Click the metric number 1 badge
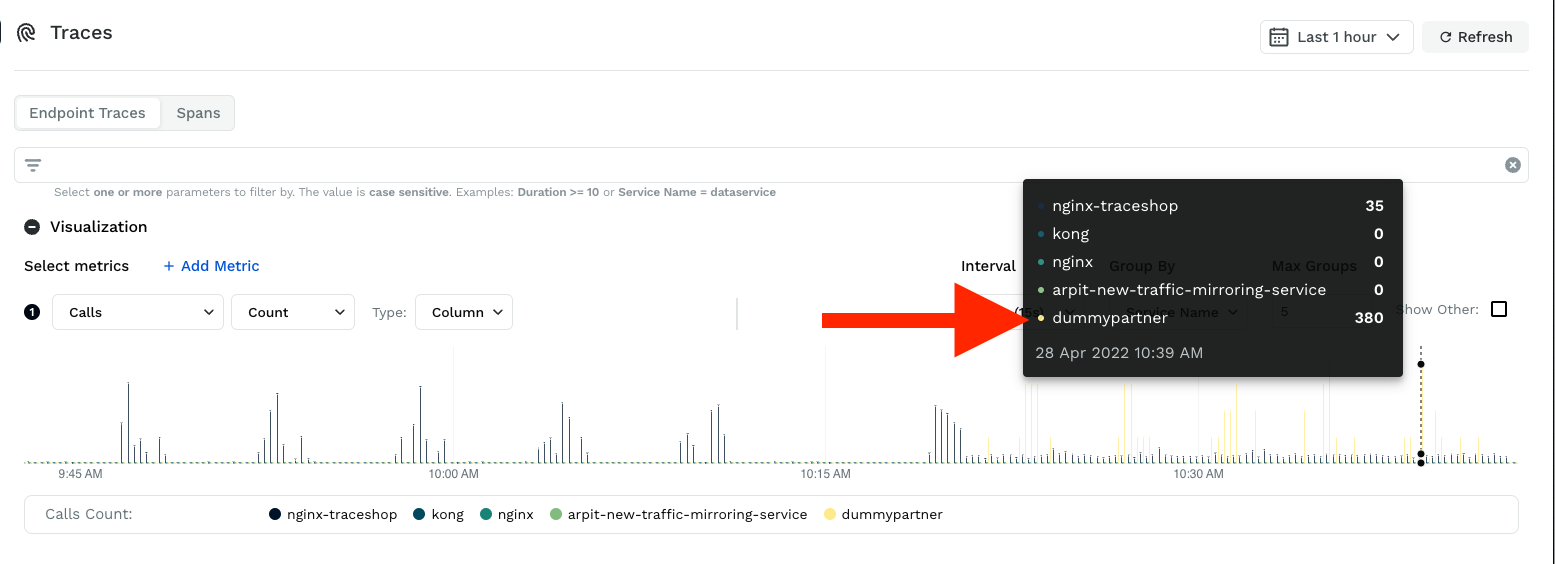The image size is (1555, 564). [x=32, y=312]
